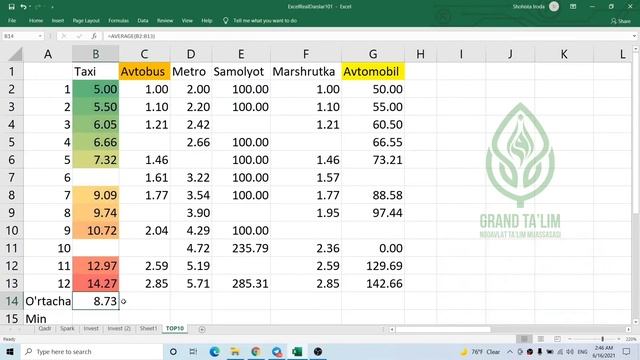Click the Windows Start button
Viewport: 640px width, 360px height.
pyautogui.click(x=9, y=351)
